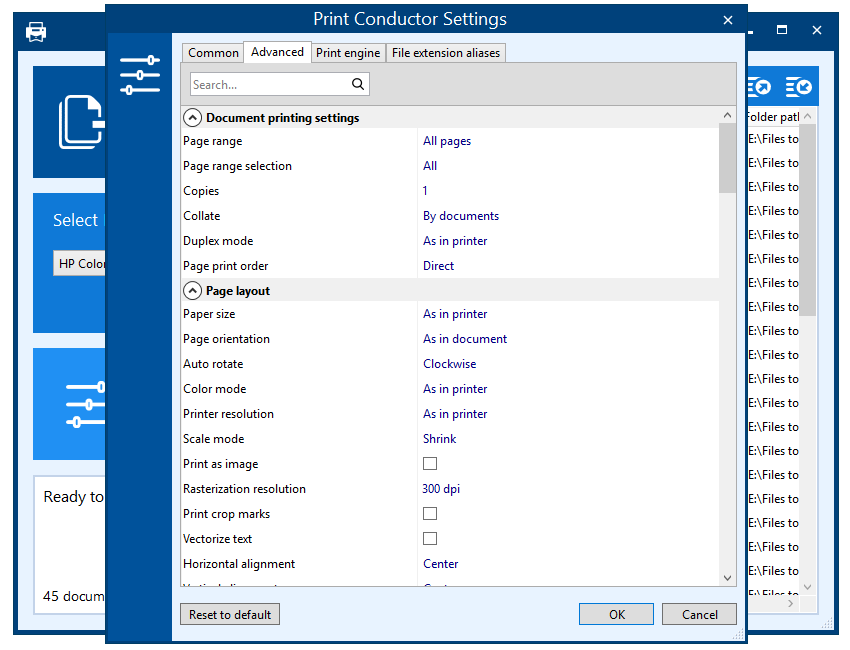The height and width of the screenshot is (650, 850).
Task: Click the Page range label
Action: (212, 141)
